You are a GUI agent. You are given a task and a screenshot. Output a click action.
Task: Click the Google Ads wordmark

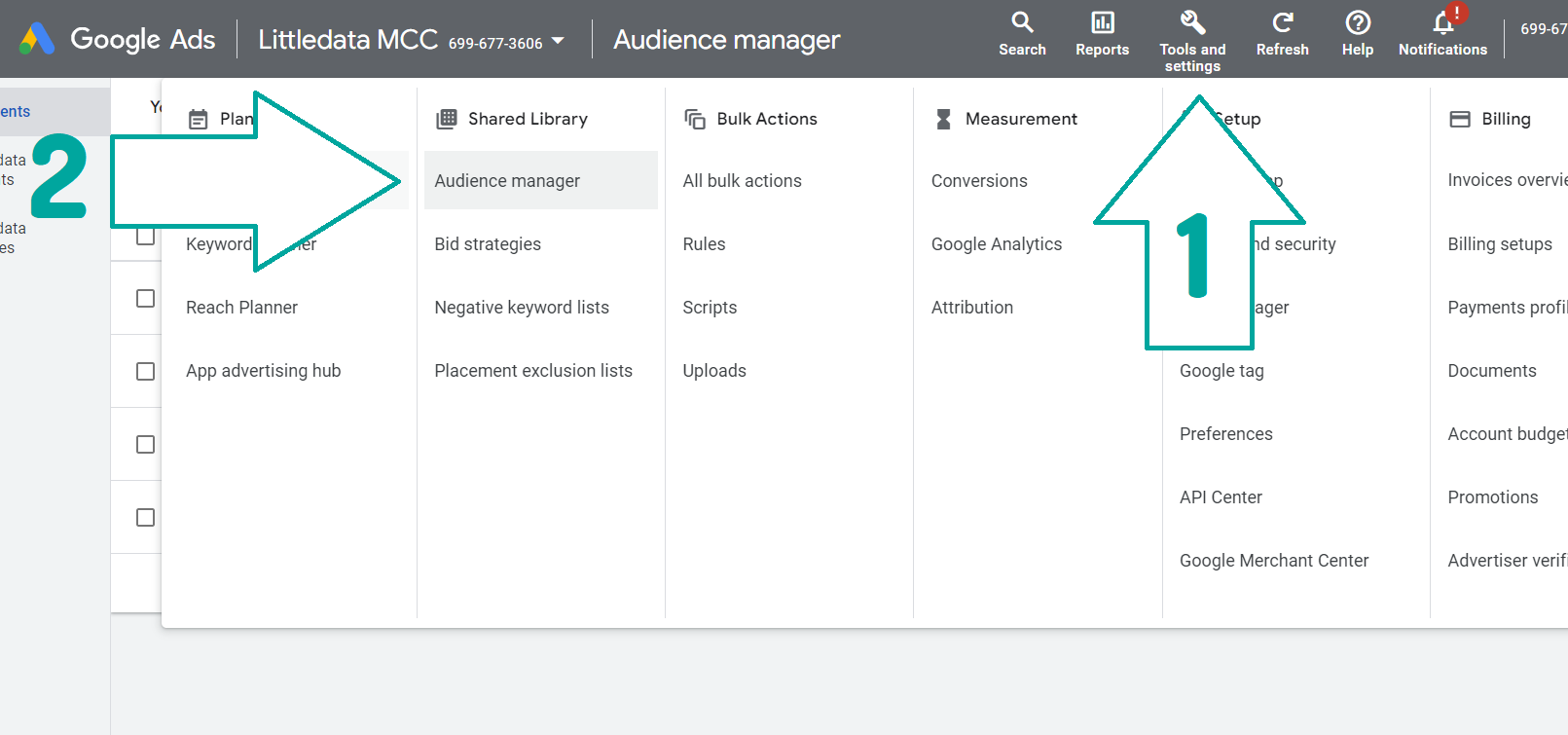coord(143,39)
